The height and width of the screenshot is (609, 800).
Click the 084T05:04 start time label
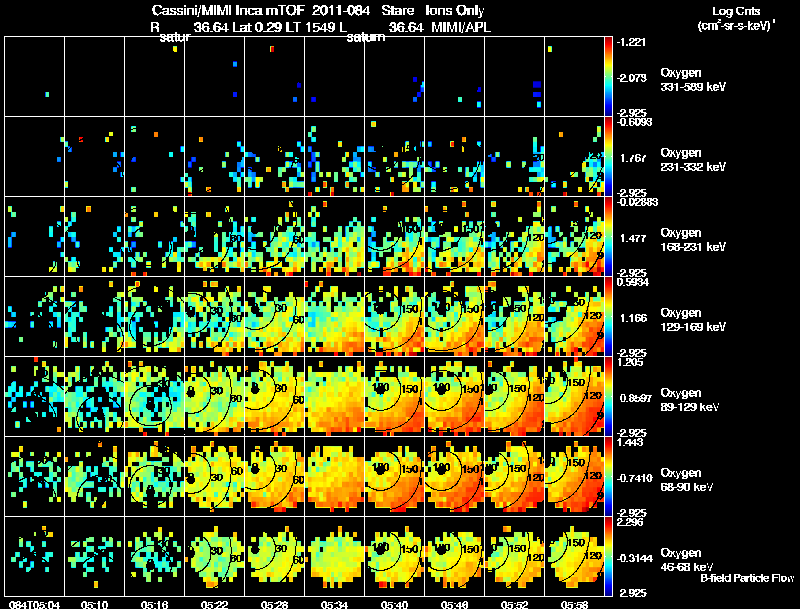point(34,604)
